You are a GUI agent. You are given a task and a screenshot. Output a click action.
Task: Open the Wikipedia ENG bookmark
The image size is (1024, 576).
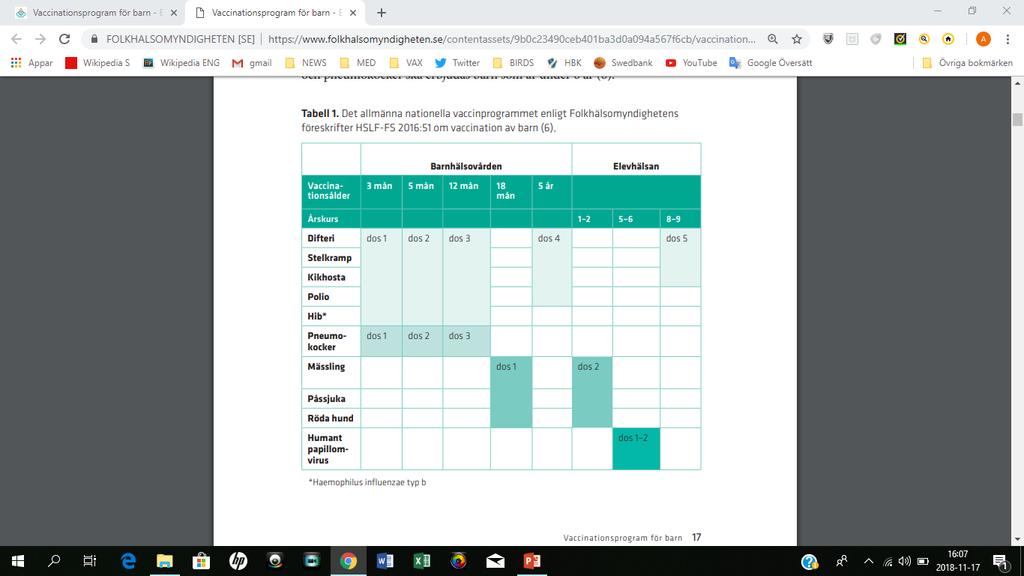(x=181, y=63)
